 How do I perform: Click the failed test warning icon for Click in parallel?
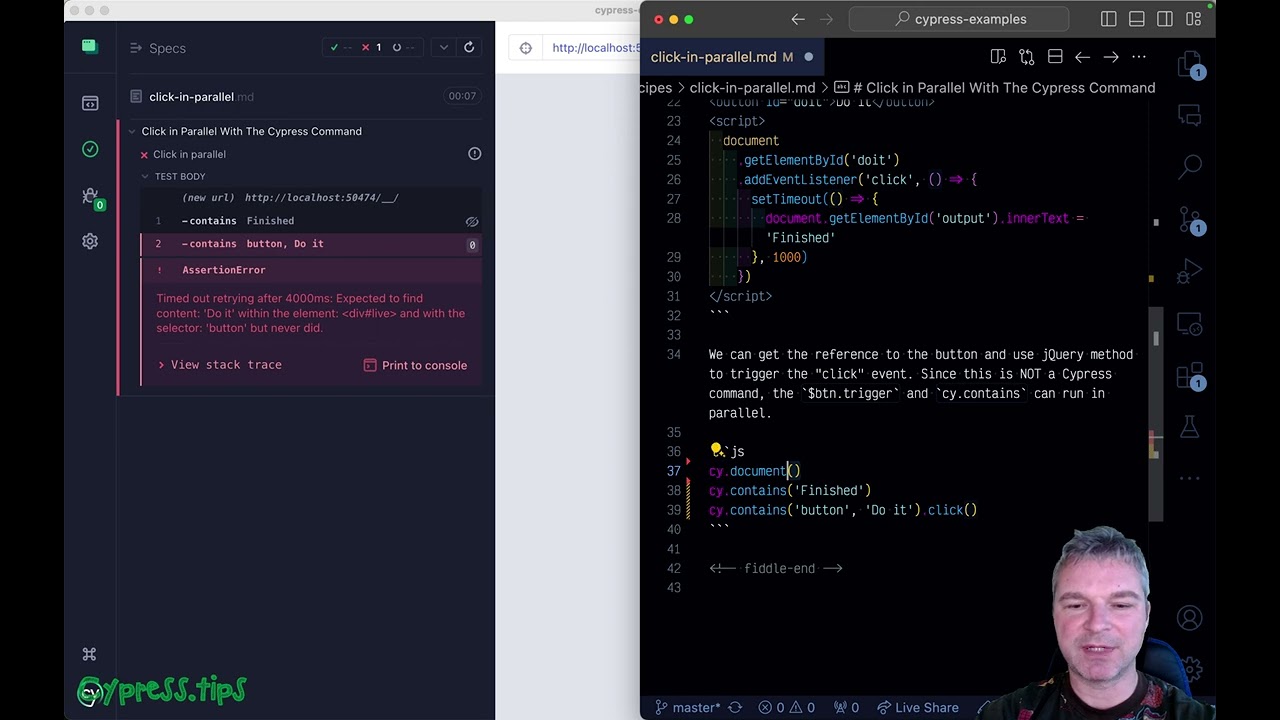(x=475, y=154)
